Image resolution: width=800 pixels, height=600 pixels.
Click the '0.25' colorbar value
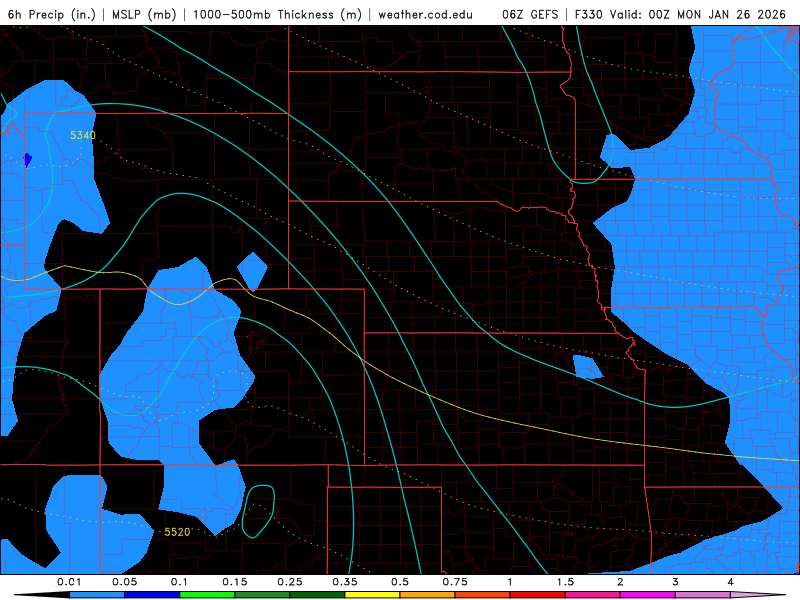290,582
